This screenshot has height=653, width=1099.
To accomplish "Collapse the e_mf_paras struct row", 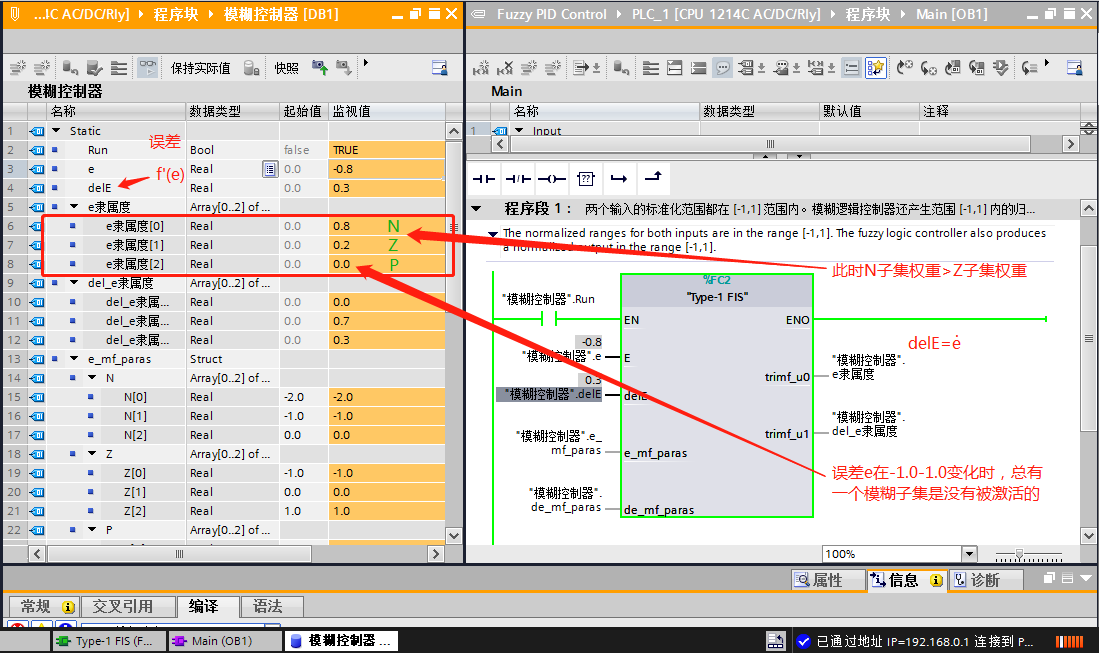I will (74, 359).
